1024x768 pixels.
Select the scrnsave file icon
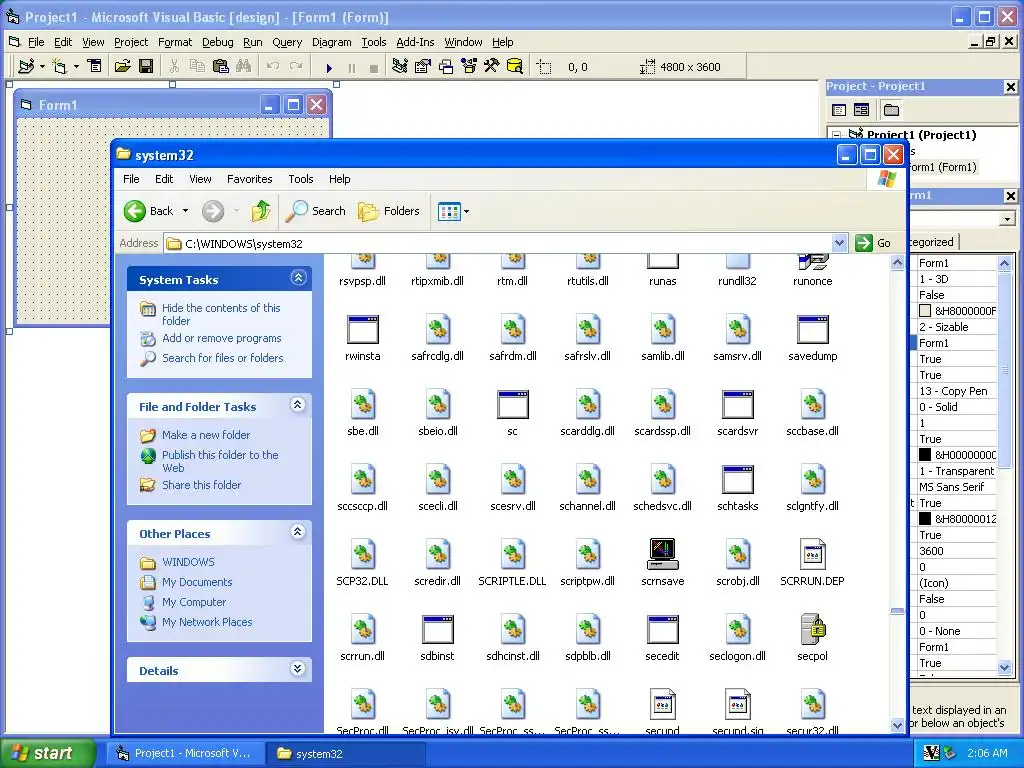(x=662, y=554)
